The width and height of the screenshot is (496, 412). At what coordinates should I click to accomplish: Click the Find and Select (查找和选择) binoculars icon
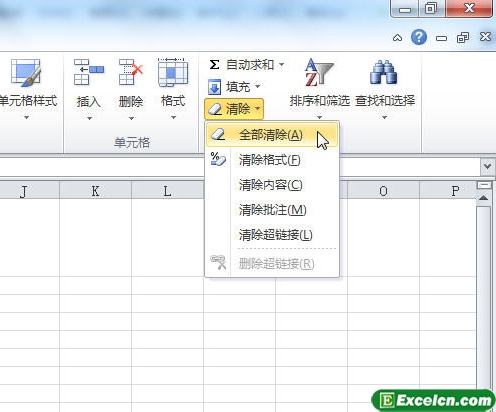coord(383,72)
